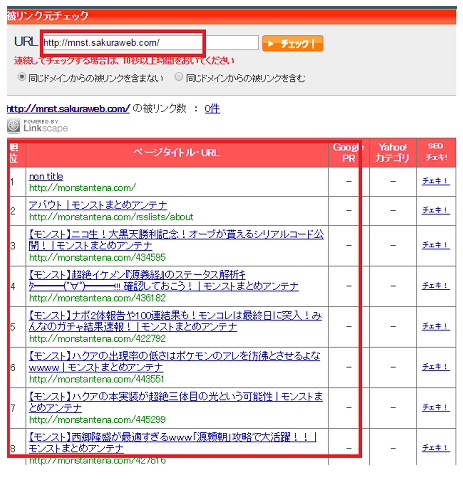The width and height of the screenshot is (463, 479).
Task: Click チェキ! link in row 4
Action: [x=436, y=286]
